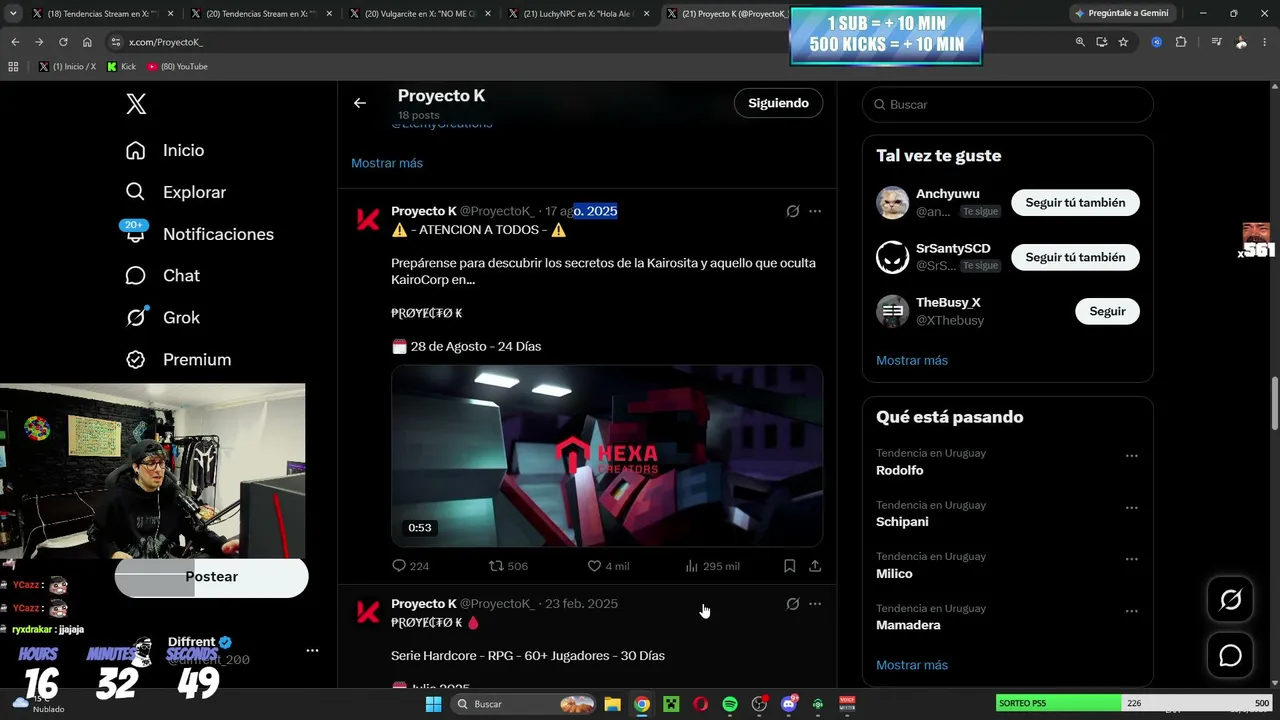Open TheBusy_X's profile avatar
Image resolution: width=1280 pixels, height=720 pixels.
pos(893,311)
